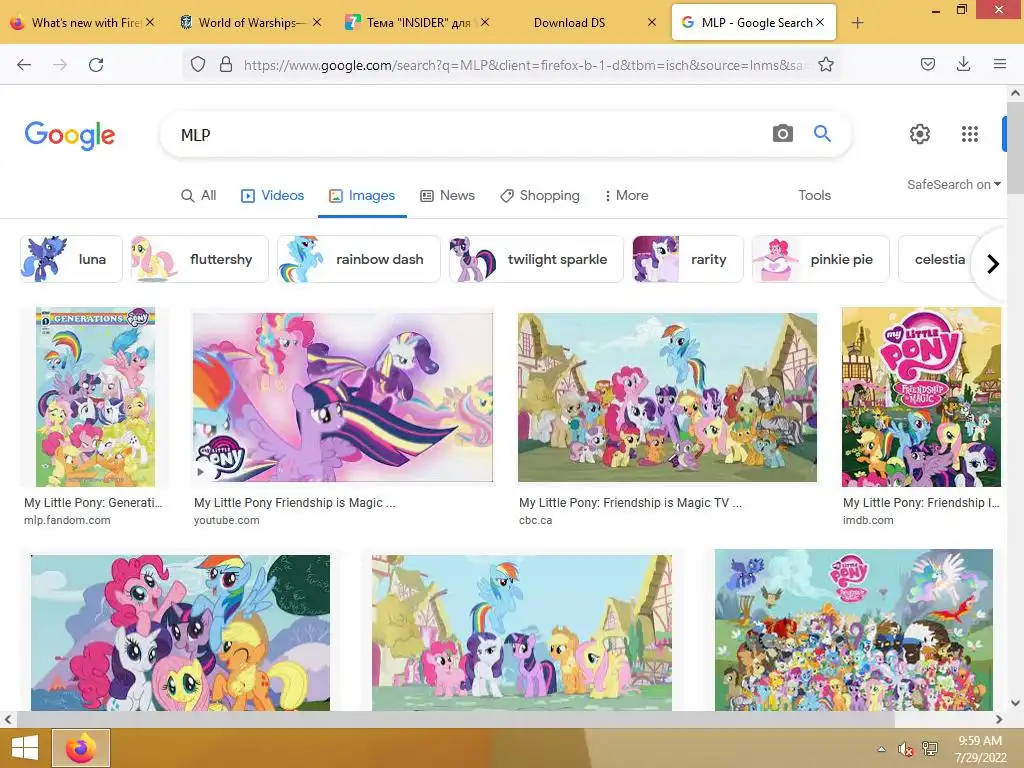This screenshot has height=768, width=1024.
Task: Open the My Little Pony: Generati... link
Action: [x=93, y=502]
